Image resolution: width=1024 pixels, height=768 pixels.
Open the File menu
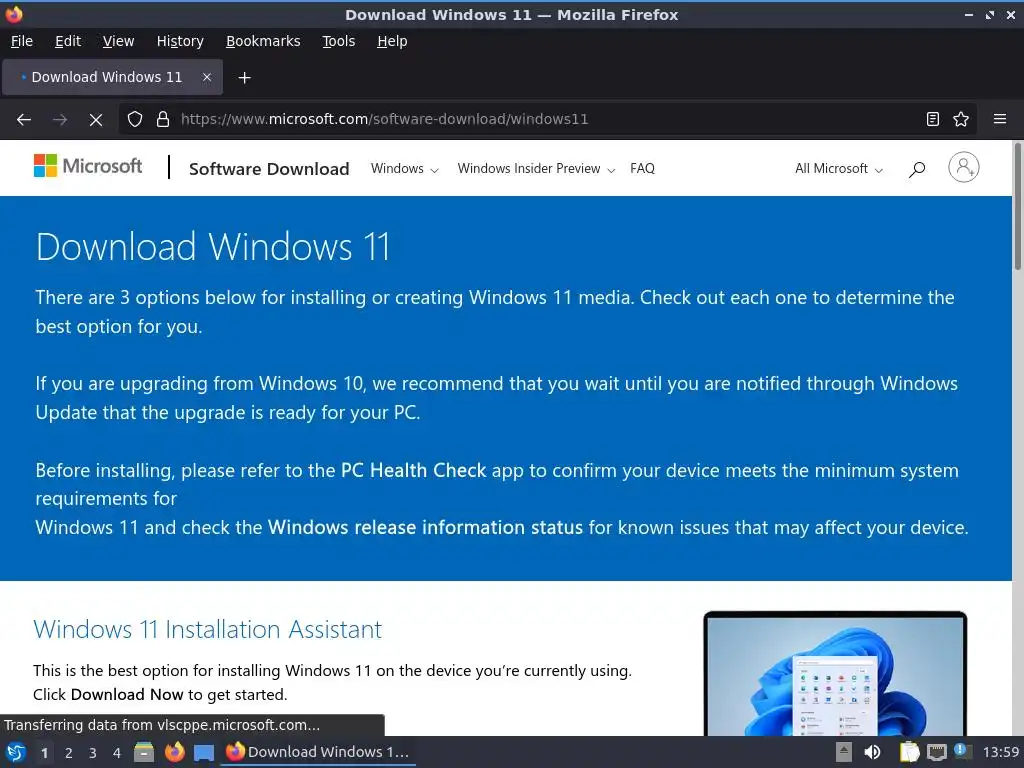[x=22, y=41]
